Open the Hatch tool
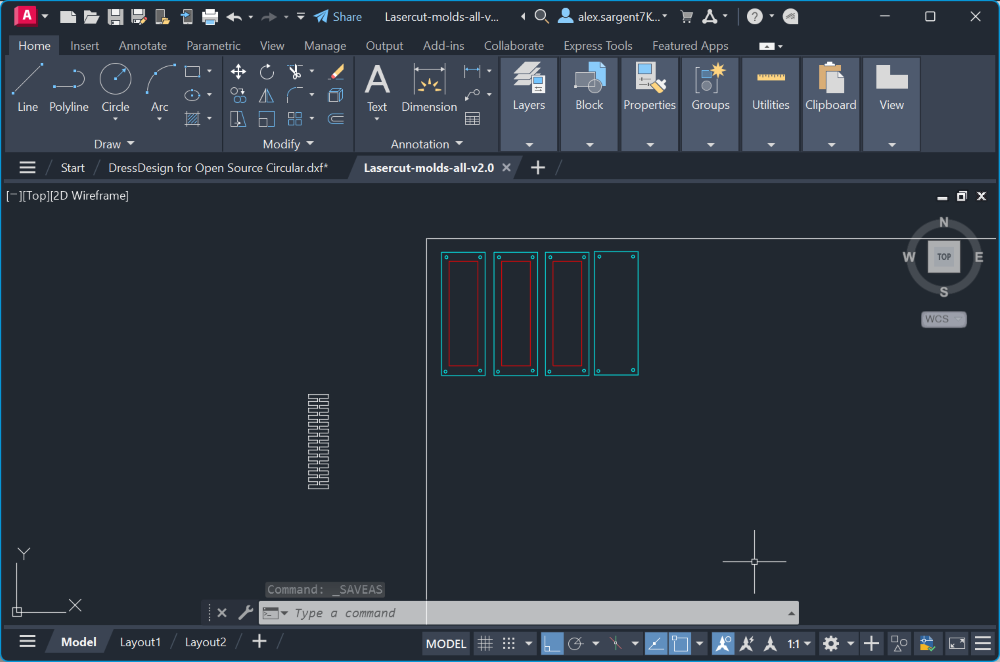The width and height of the screenshot is (1000, 662). click(x=193, y=118)
